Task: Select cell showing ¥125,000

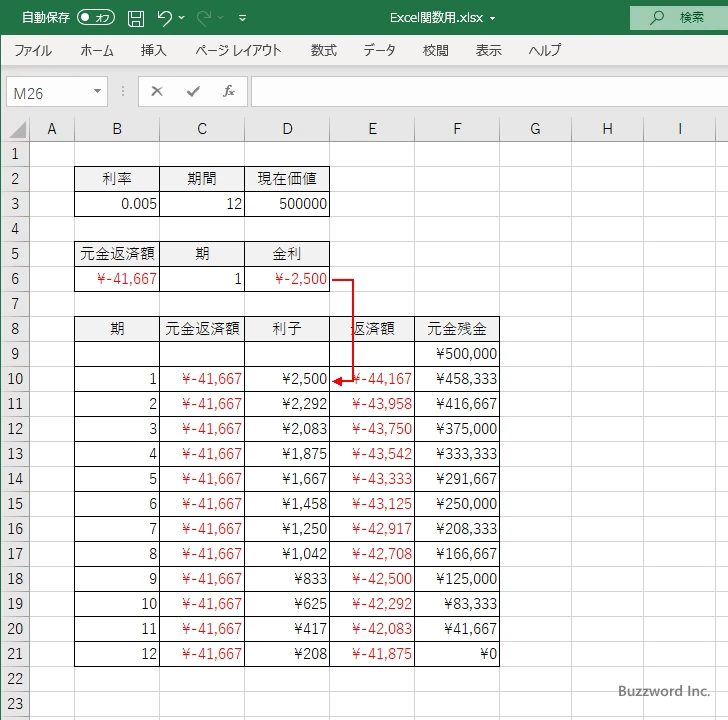Action: point(457,579)
